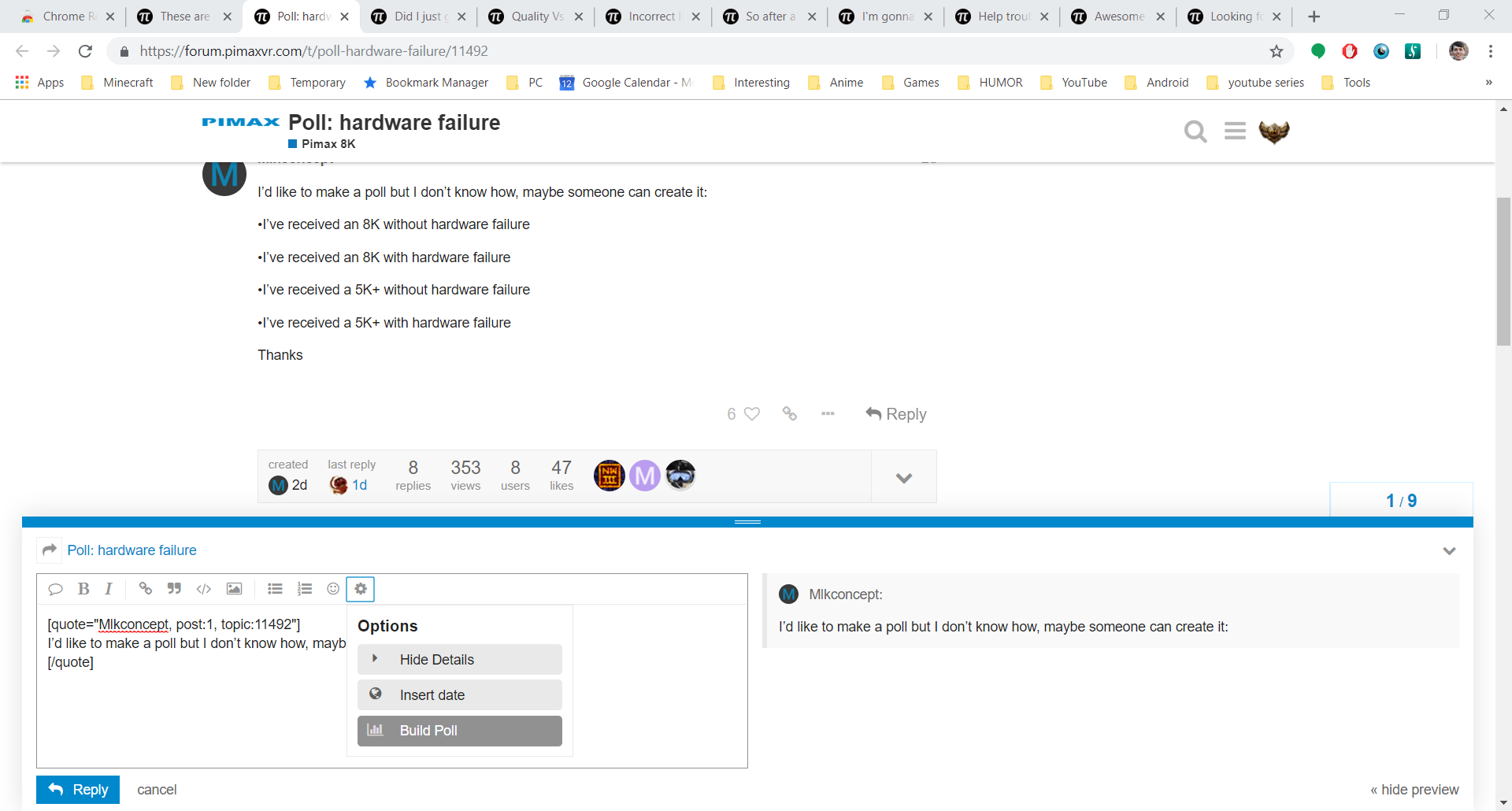Hide the composer preview pane
Image resolution: width=1512 pixels, height=811 pixels.
[1414, 790]
